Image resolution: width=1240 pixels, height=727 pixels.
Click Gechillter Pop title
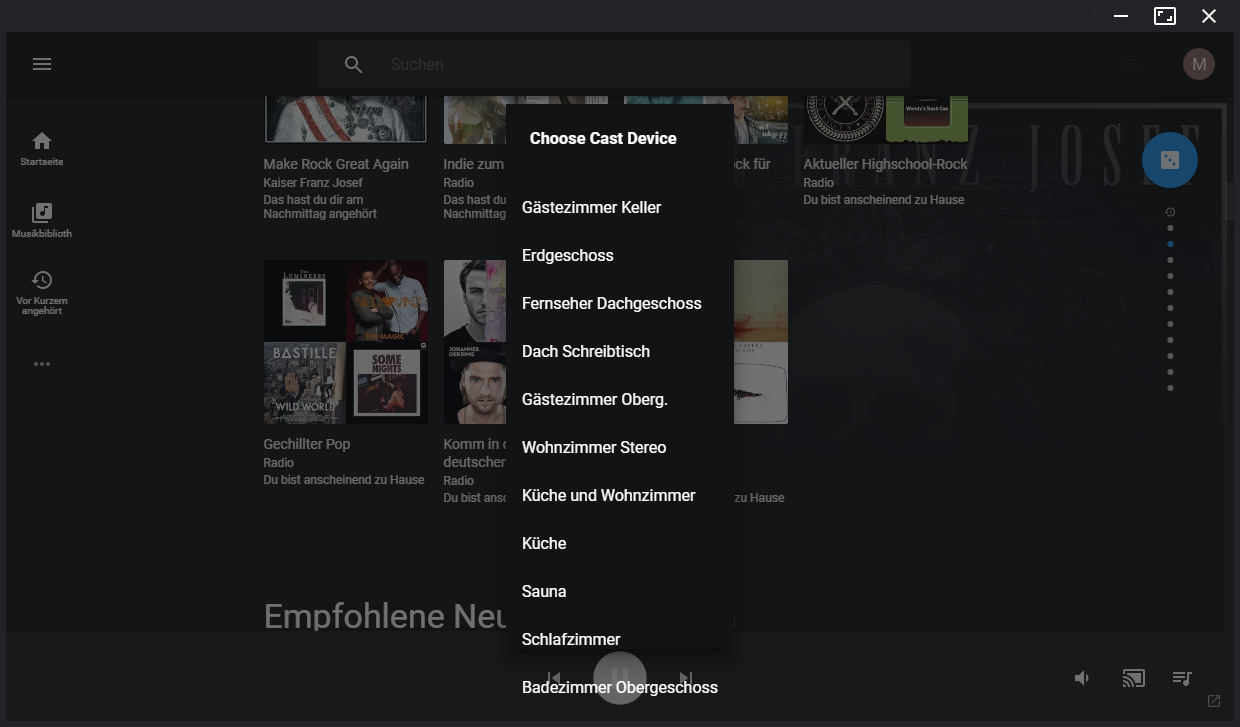tap(307, 444)
